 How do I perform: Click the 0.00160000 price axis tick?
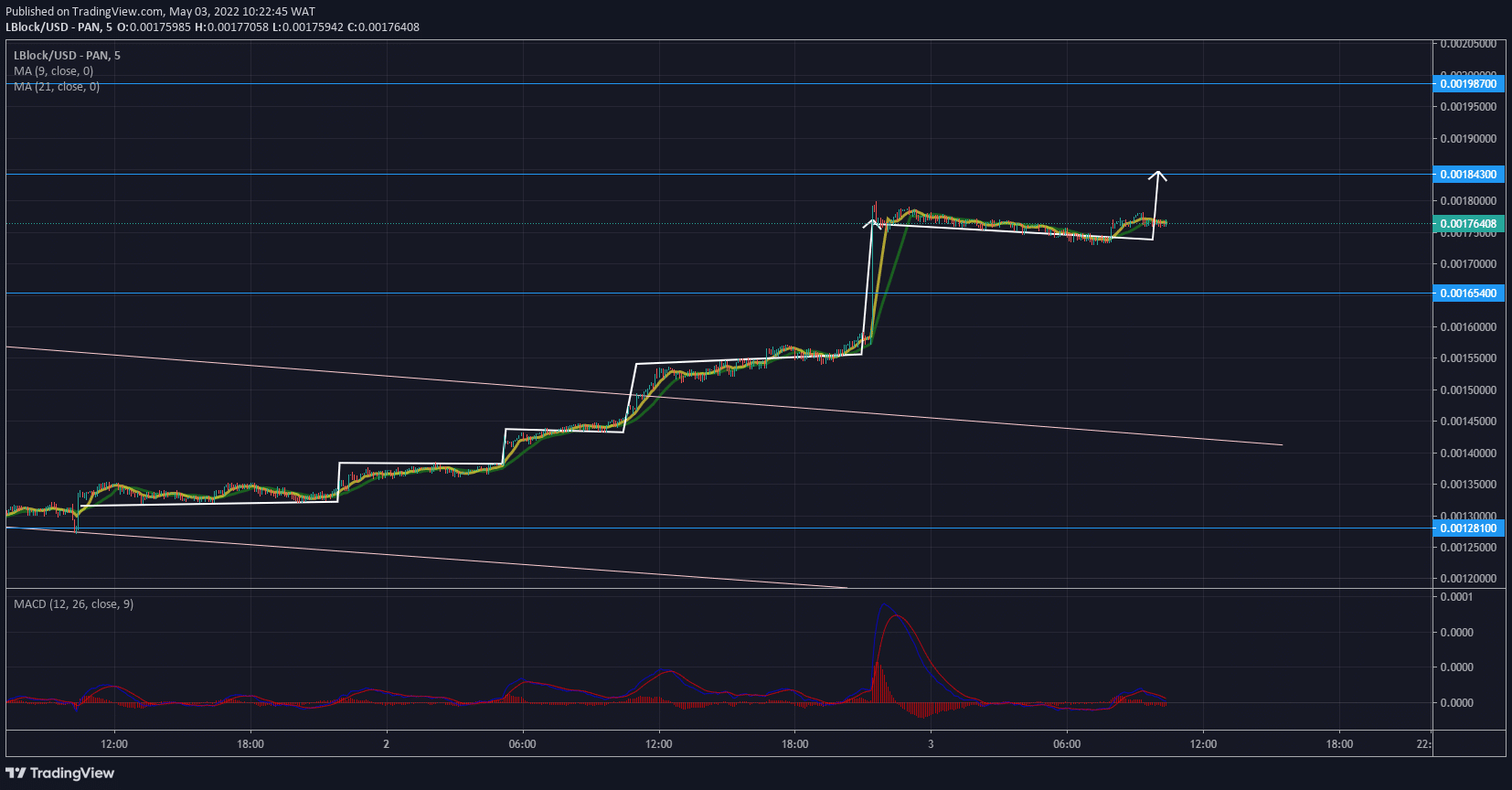point(1468,327)
